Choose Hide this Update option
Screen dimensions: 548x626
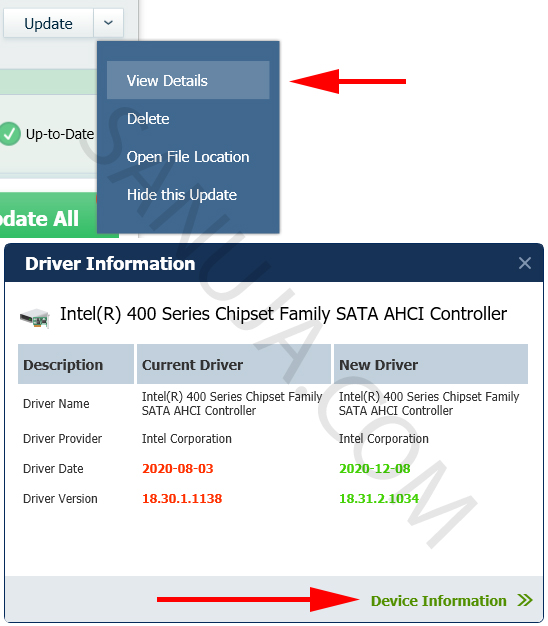[182, 195]
